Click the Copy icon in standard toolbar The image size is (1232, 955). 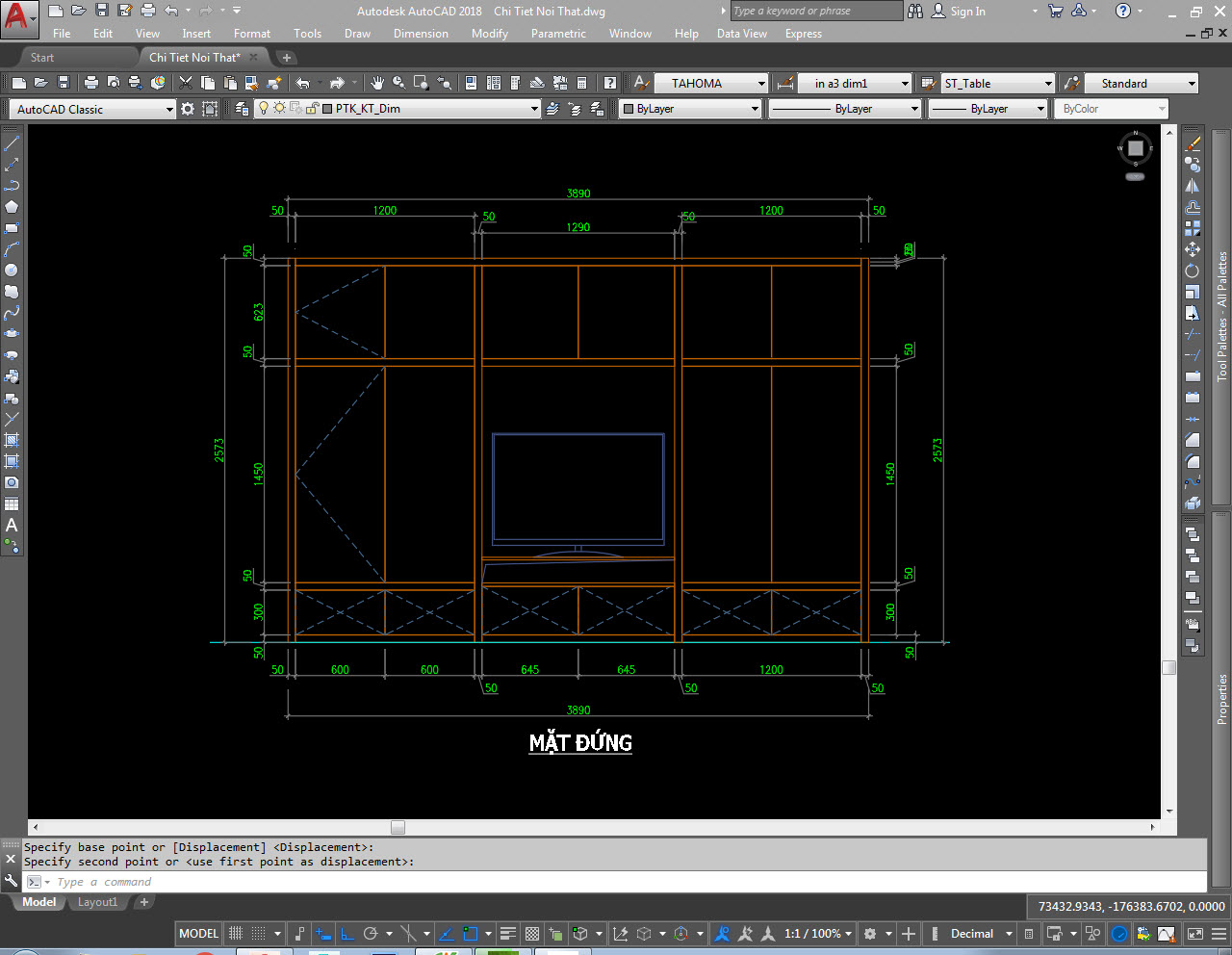pyautogui.click(x=207, y=83)
